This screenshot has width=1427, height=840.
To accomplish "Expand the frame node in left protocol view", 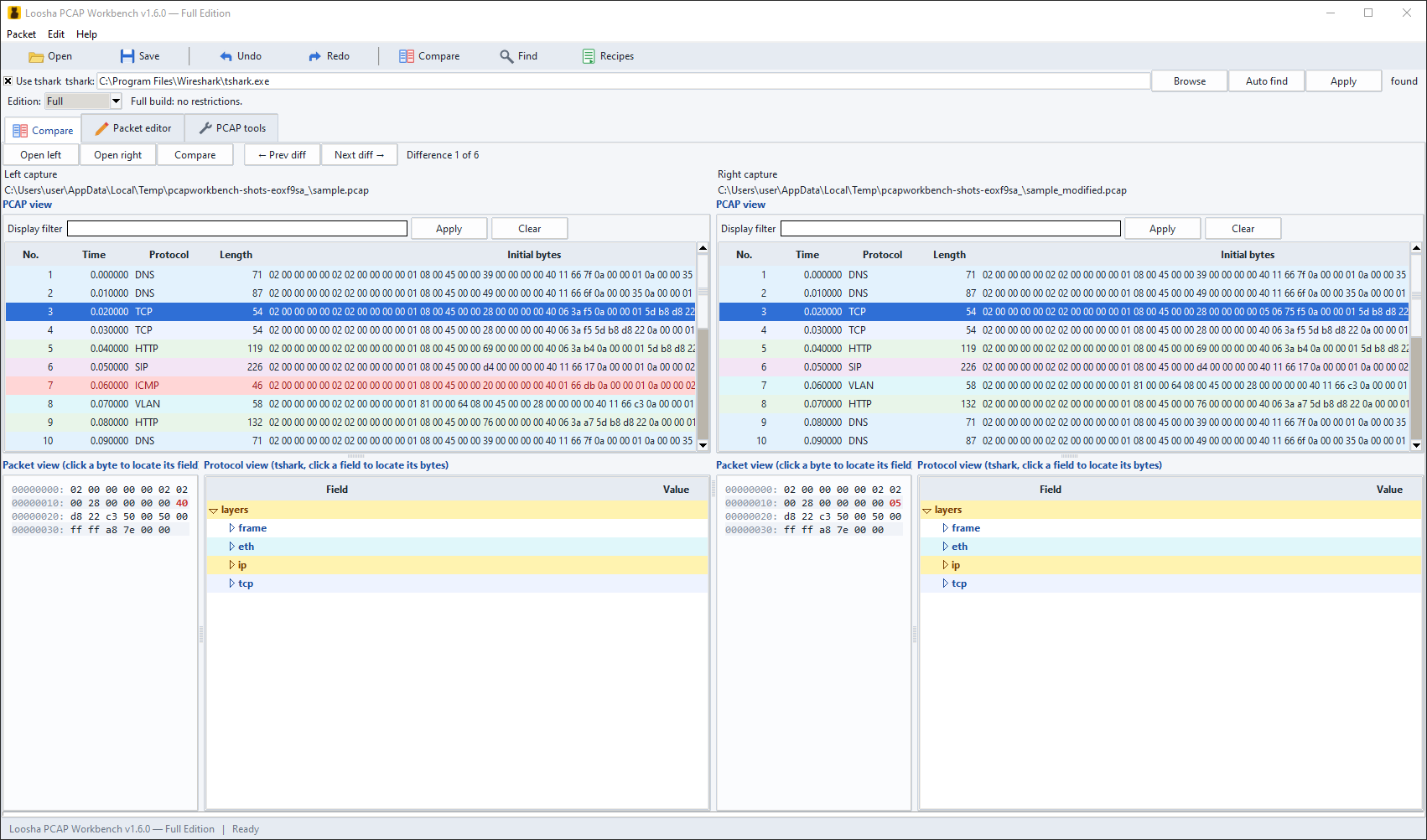I will [x=232, y=528].
